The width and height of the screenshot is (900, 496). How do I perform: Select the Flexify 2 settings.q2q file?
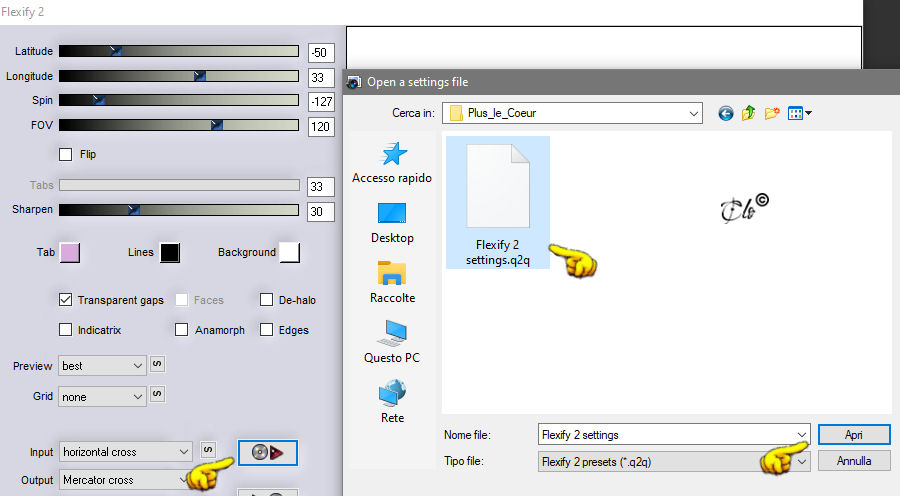pos(498,203)
